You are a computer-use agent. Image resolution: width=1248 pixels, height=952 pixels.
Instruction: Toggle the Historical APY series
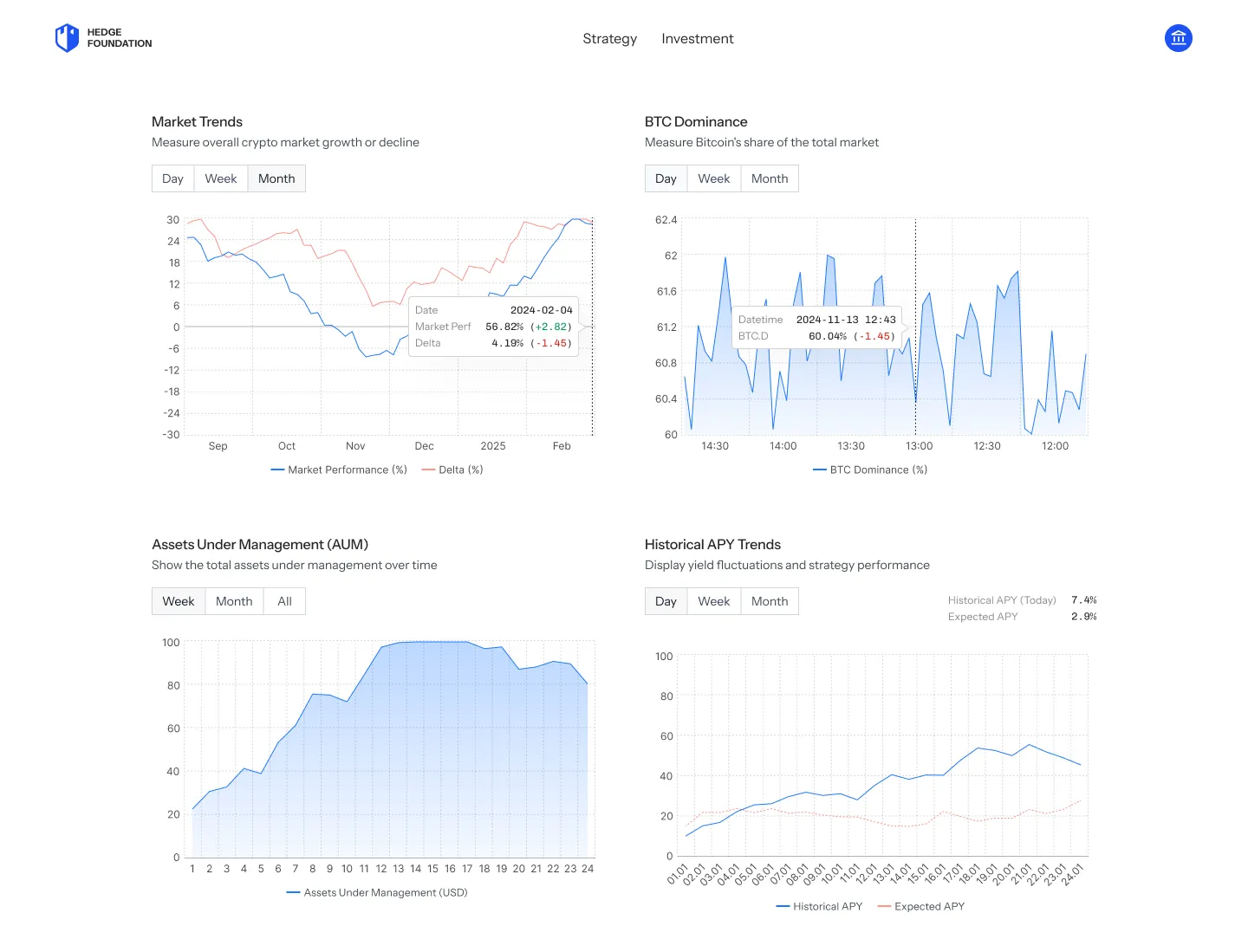coord(818,906)
